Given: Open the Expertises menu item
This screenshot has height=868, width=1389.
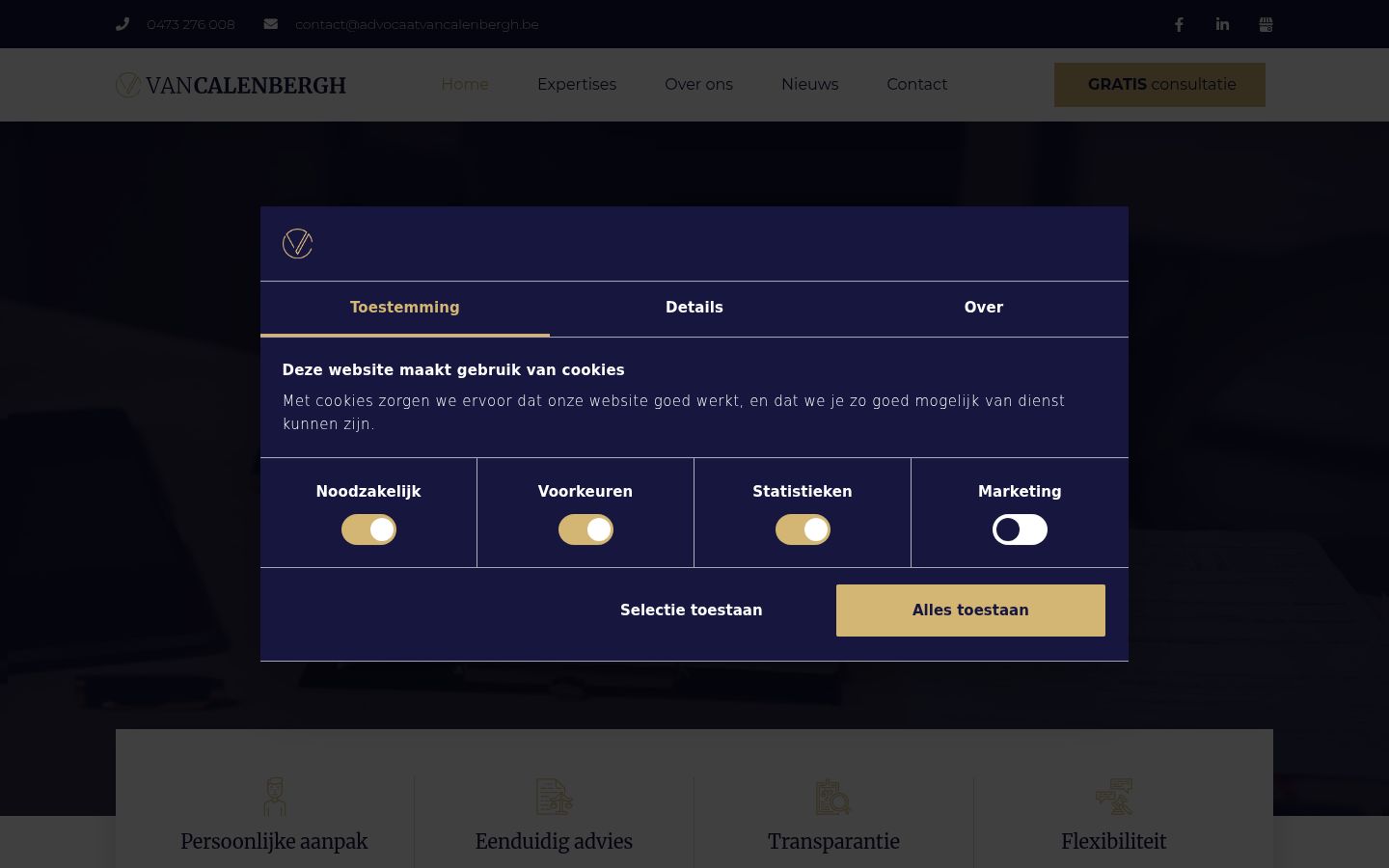Looking at the screenshot, I should 577,85.
